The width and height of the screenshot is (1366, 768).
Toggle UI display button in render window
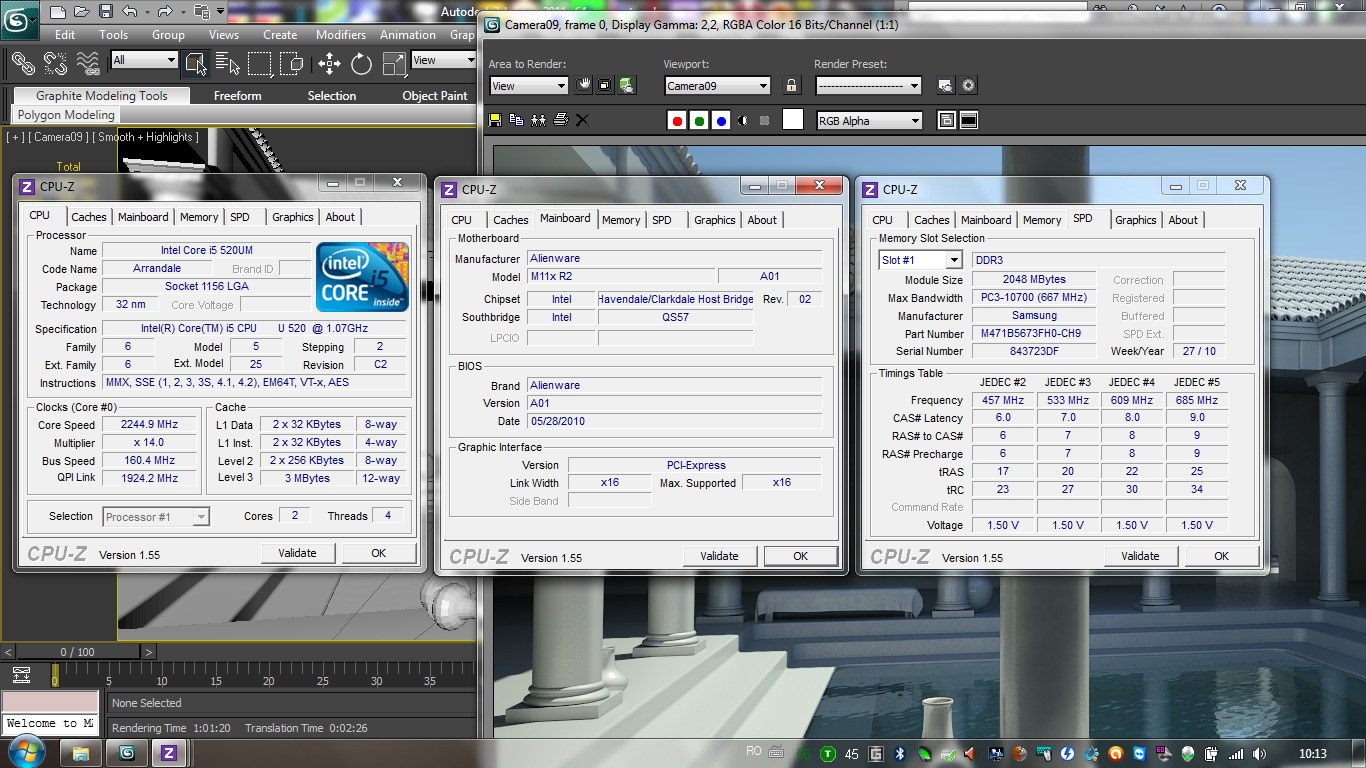[x=968, y=121]
